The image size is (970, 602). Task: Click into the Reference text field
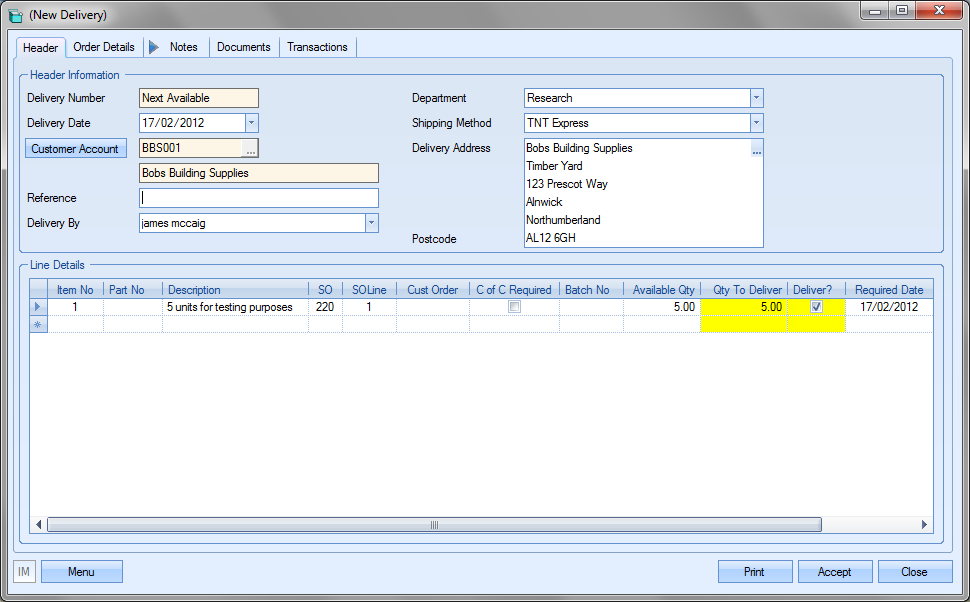[x=259, y=198]
